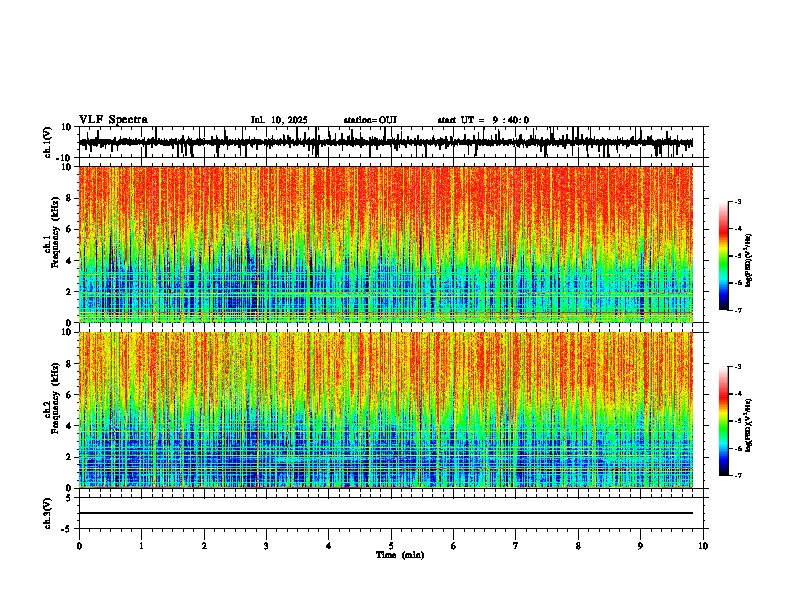Screen dimensions: 792x612
Task: Click the '-3' label on ch.1 color scale
Action: 738,201
